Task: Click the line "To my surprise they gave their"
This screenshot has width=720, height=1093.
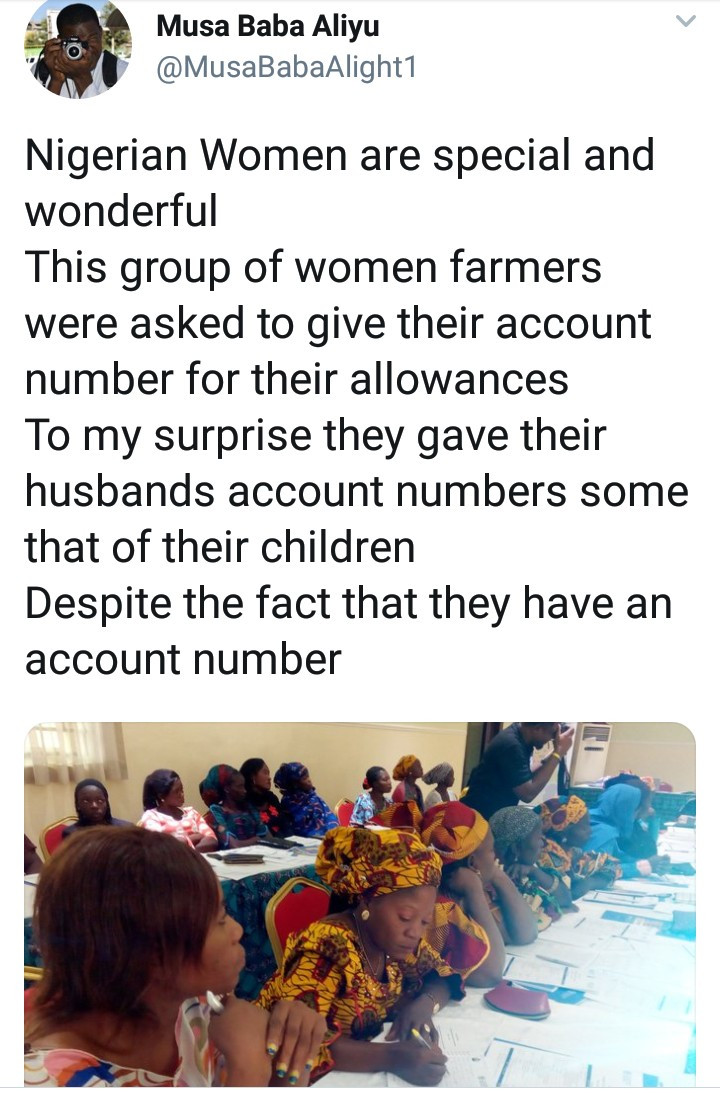Action: pyautogui.click(x=315, y=436)
